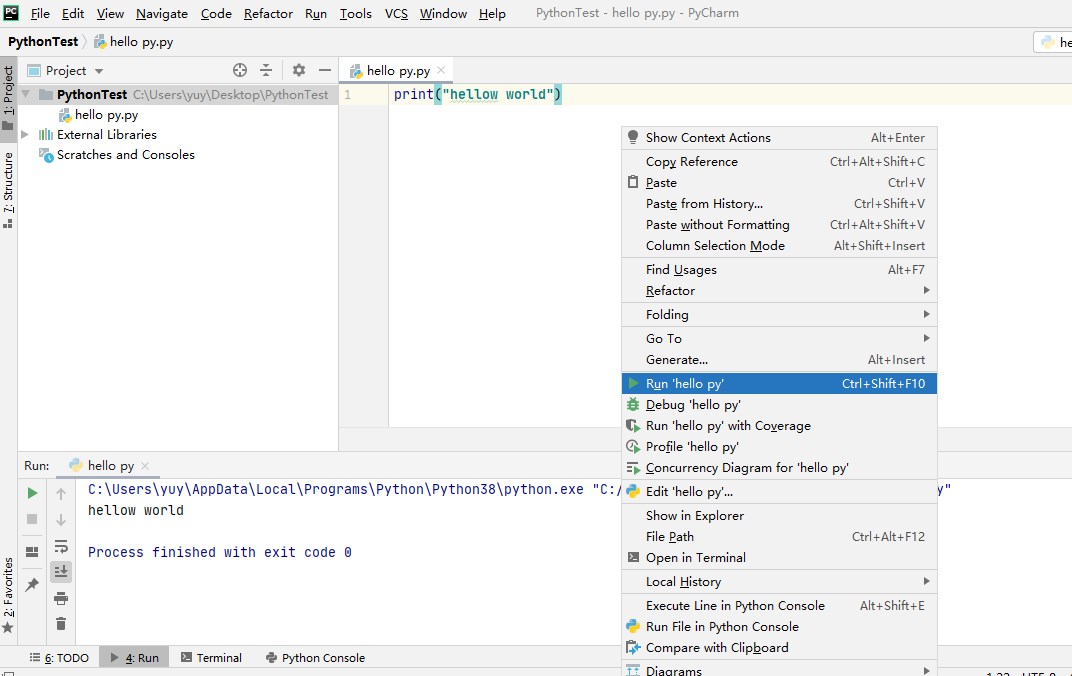Expand the Refactor submenu in context menu
The height and width of the screenshot is (676, 1072).
(779, 290)
